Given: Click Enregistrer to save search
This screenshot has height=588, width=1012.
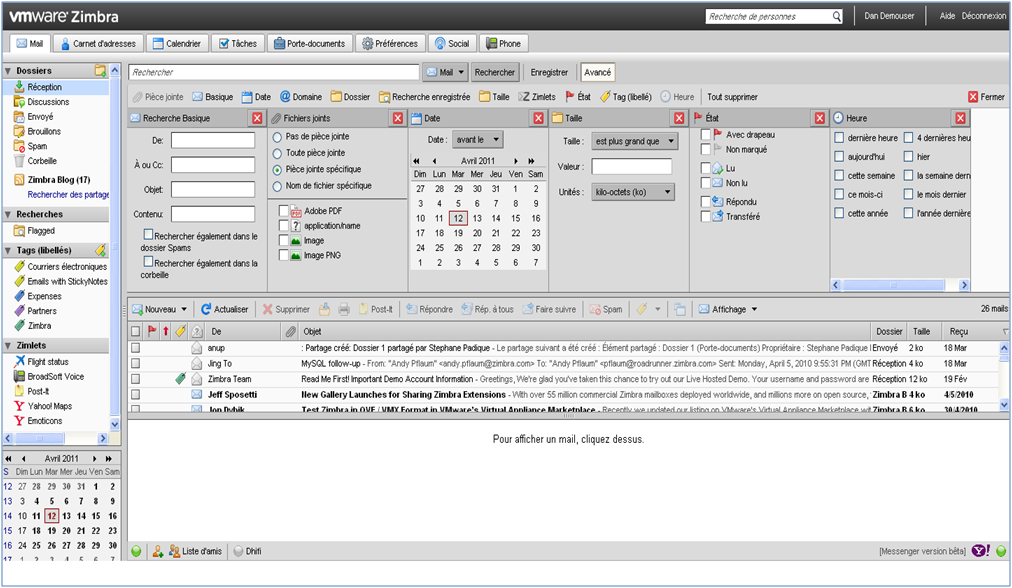Looking at the screenshot, I should coord(549,72).
